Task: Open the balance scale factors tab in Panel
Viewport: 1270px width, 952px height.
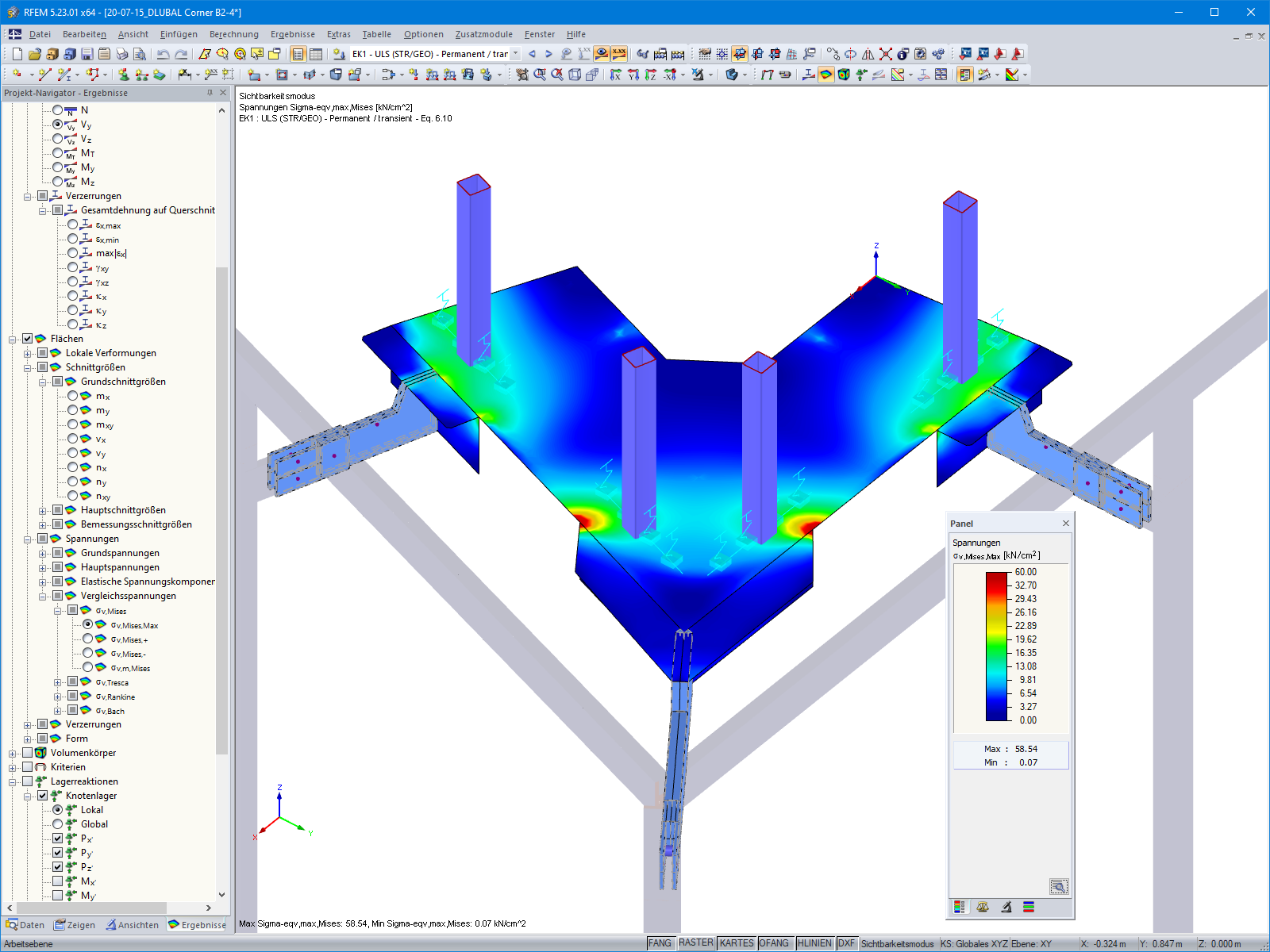Action: click(983, 907)
